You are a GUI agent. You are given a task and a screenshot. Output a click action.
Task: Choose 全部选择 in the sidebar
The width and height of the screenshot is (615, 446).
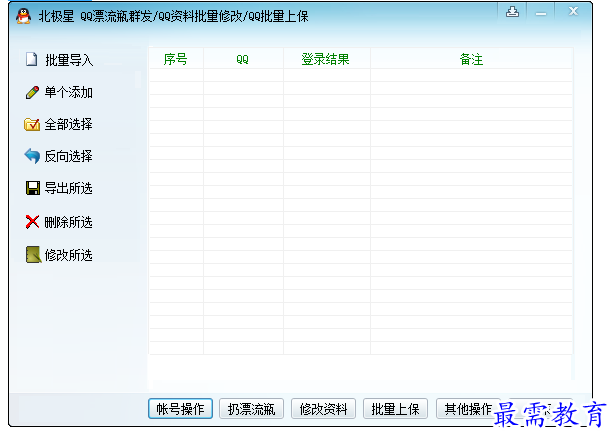click(x=58, y=125)
